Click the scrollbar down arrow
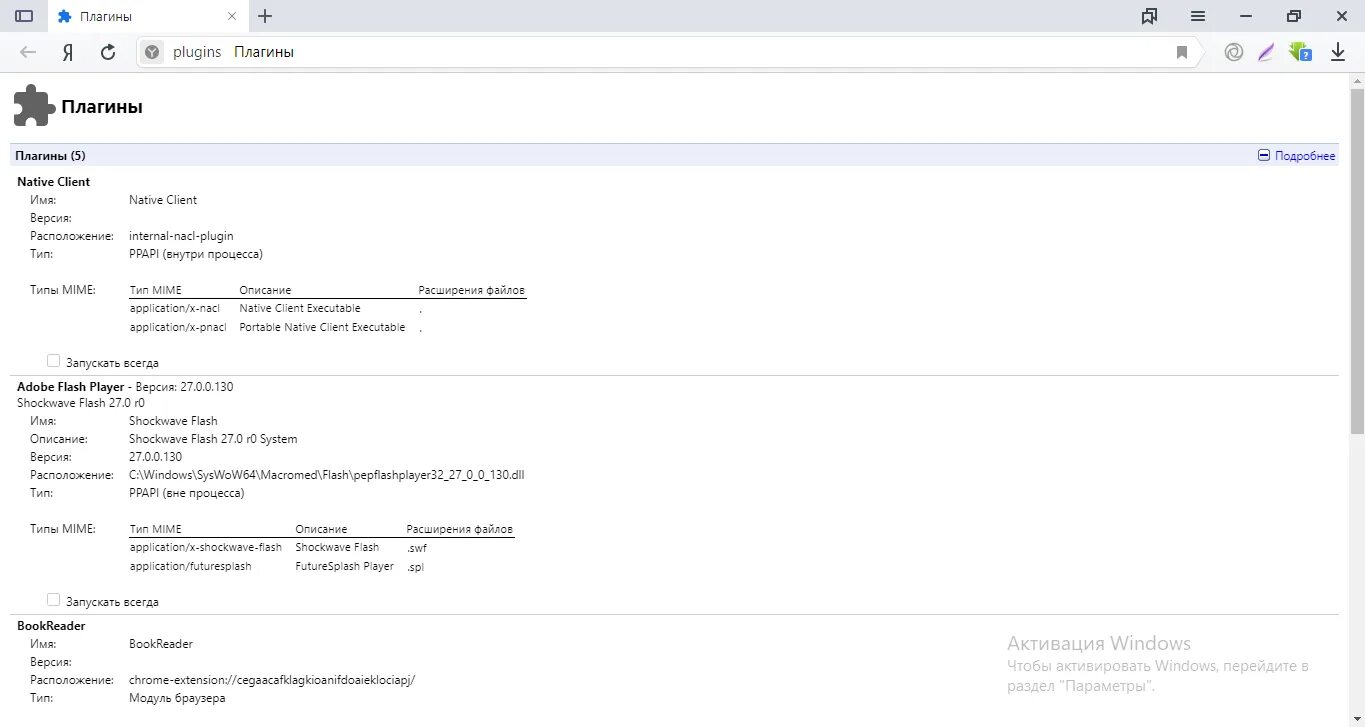 coord(1357,719)
